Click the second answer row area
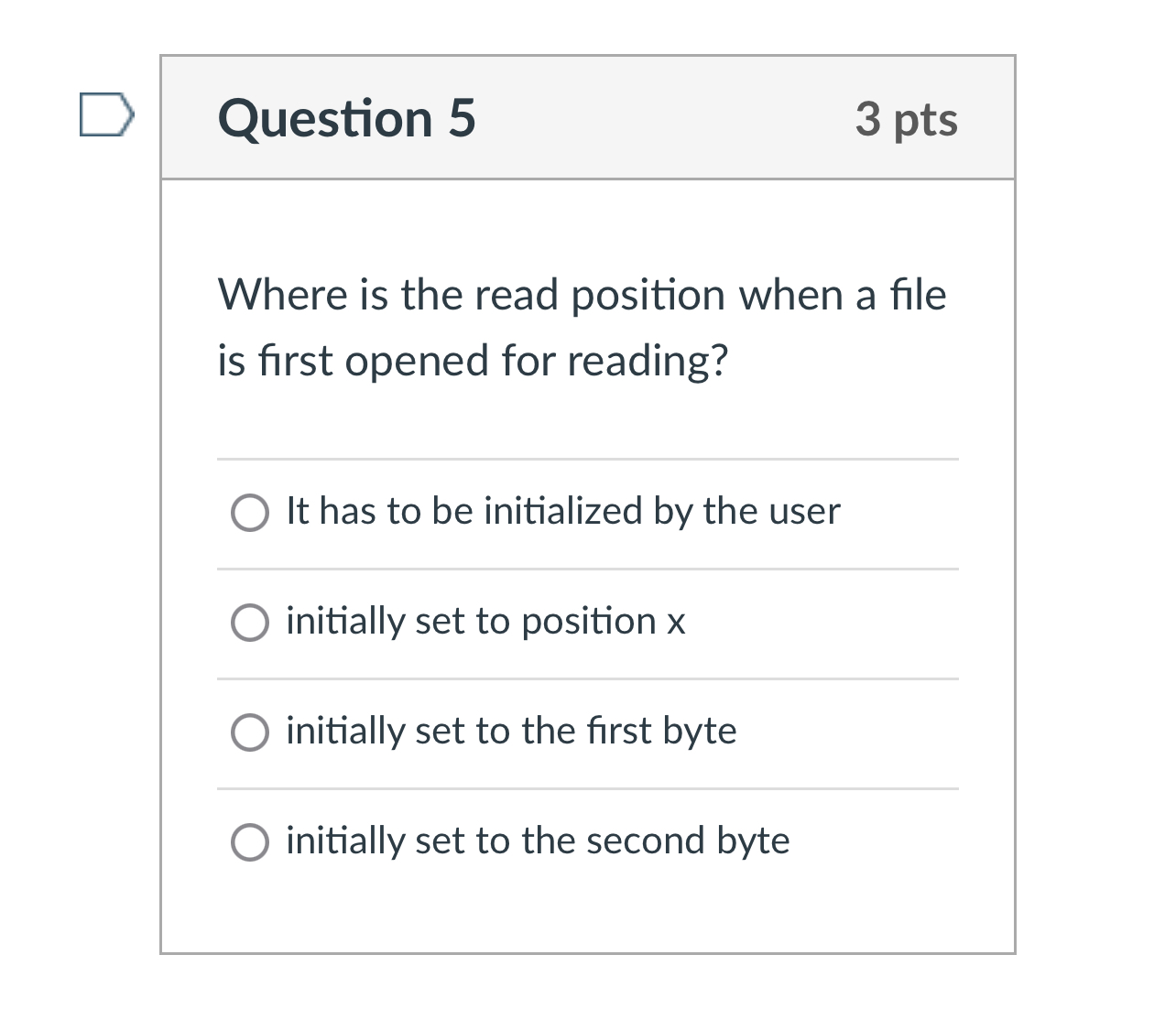Image resolution: width=1176 pixels, height=1009 pixels. point(588,623)
